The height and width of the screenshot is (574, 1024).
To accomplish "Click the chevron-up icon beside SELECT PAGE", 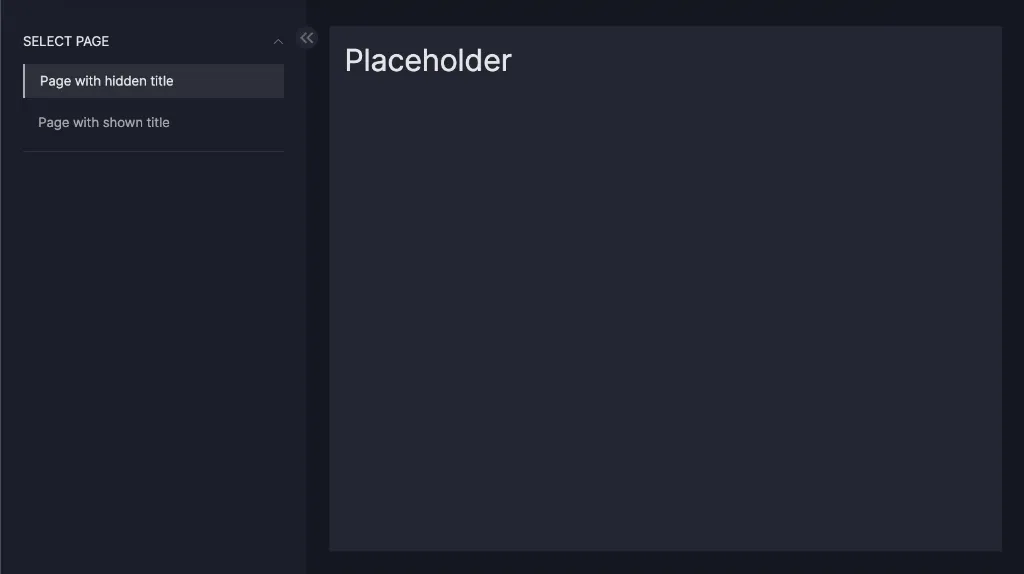I will pos(278,42).
